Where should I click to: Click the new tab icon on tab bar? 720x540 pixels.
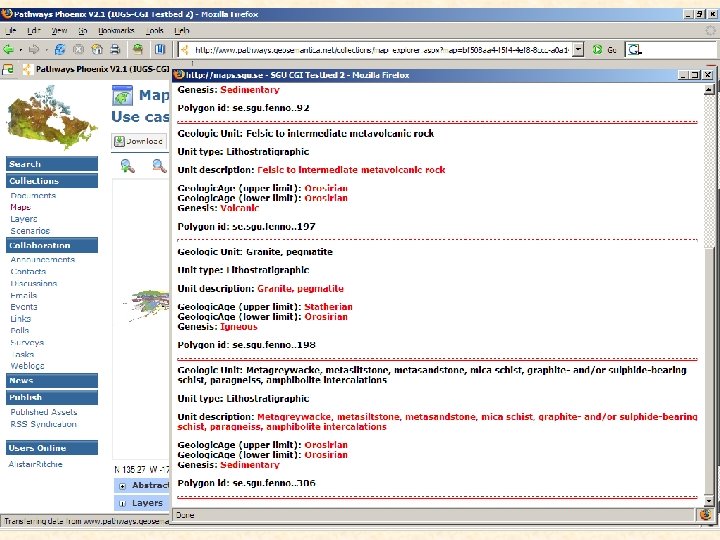(x=8, y=69)
